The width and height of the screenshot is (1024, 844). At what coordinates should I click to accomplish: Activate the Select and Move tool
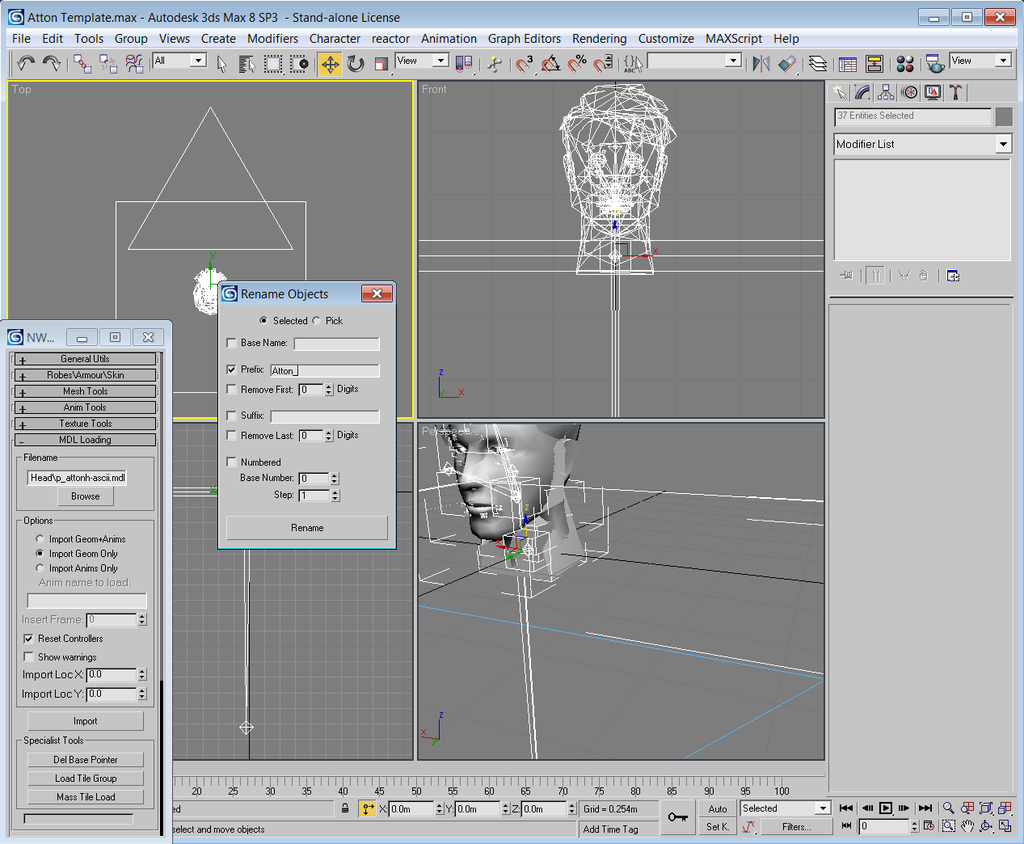tap(330, 63)
